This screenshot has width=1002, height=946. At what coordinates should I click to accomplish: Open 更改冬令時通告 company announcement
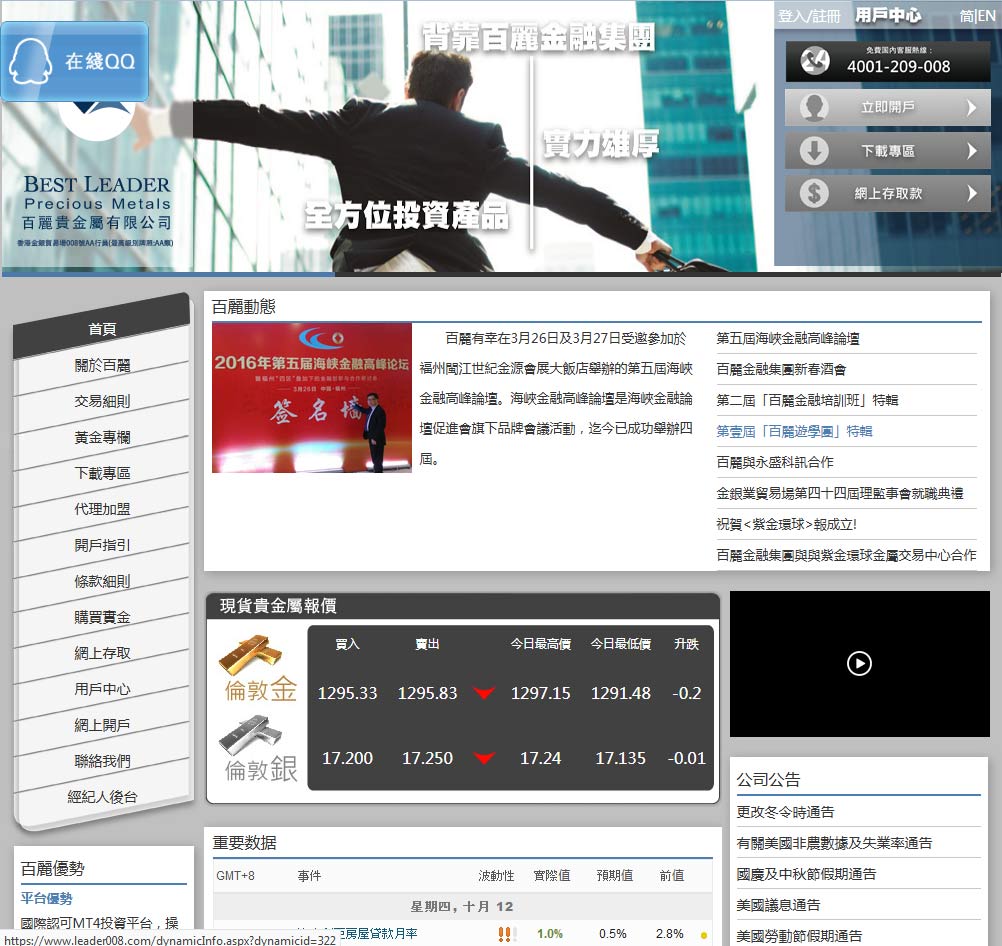point(785,812)
